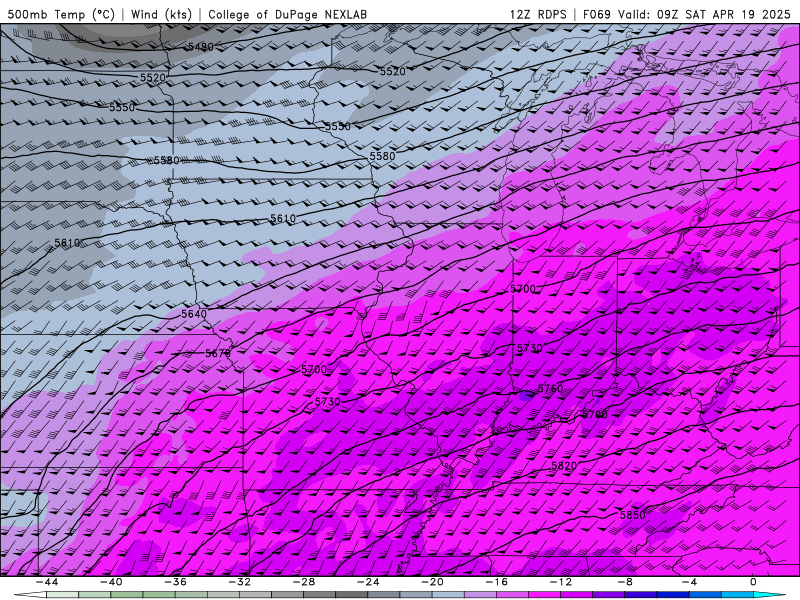Click the 0 color scale value
Image resolution: width=800 pixels, height=600 pixels.
point(754,582)
